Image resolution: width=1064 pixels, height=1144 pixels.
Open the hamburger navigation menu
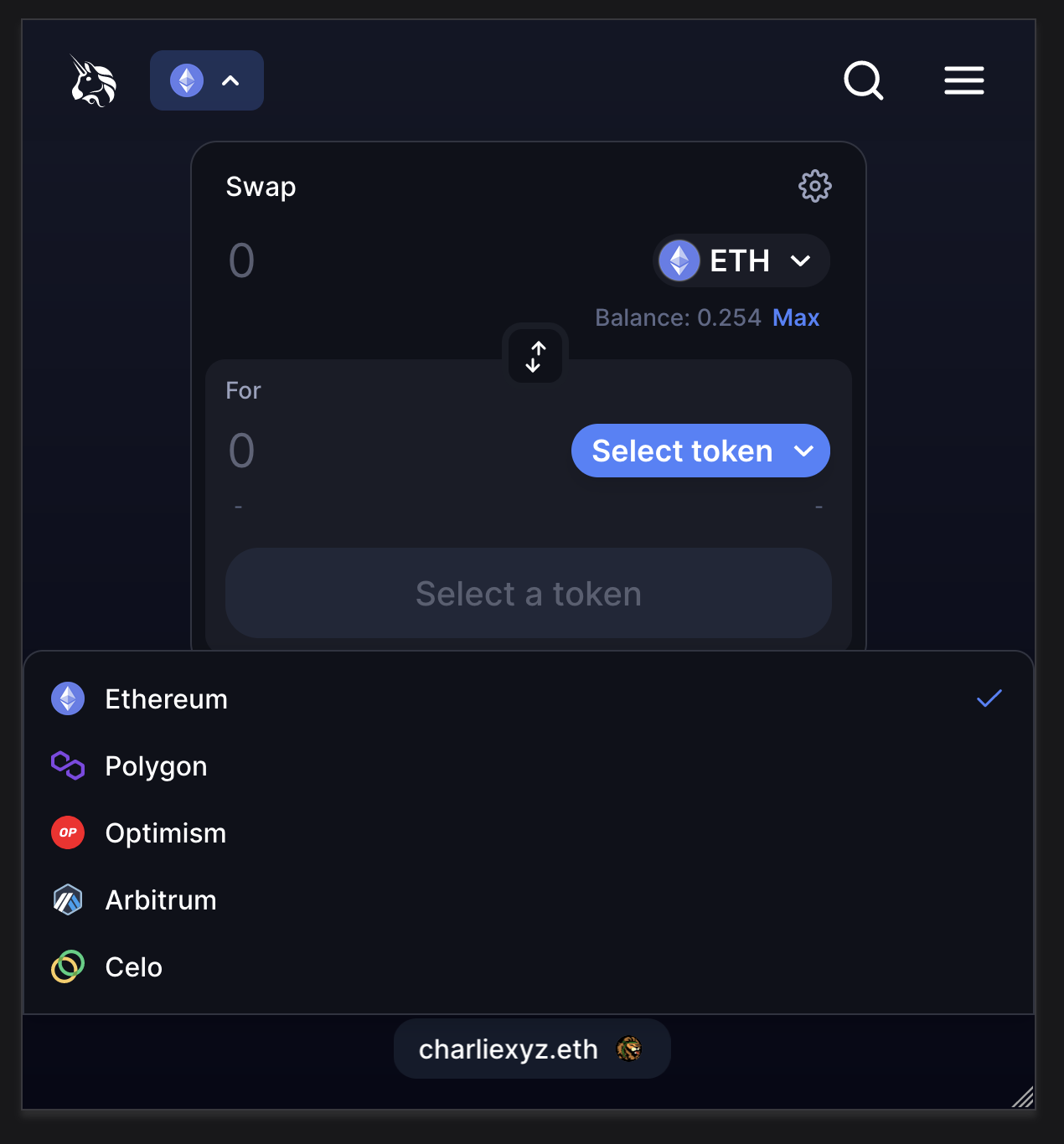point(963,80)
